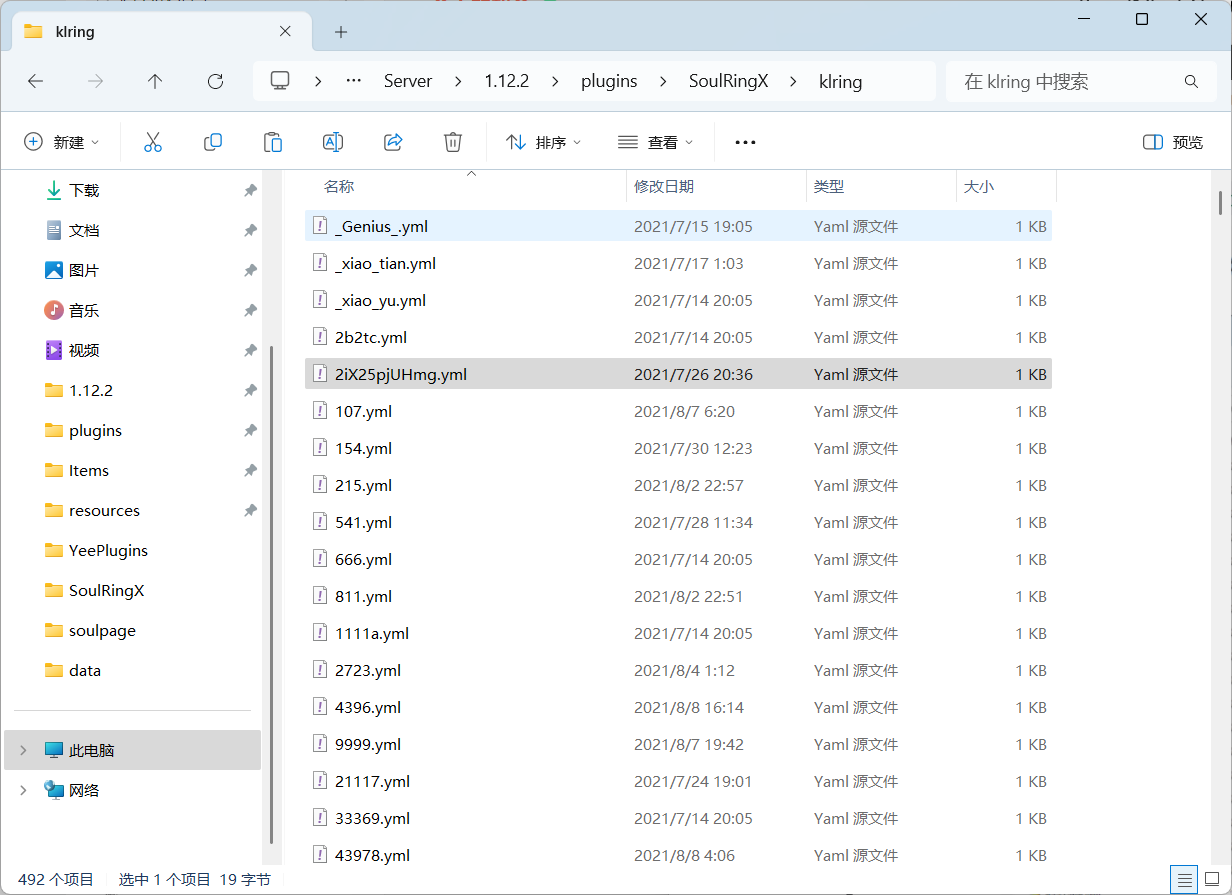The width and height of the screenshot is (1232, 895).
Task: Click the Share icon in toolbar
Action: [393, 142]
